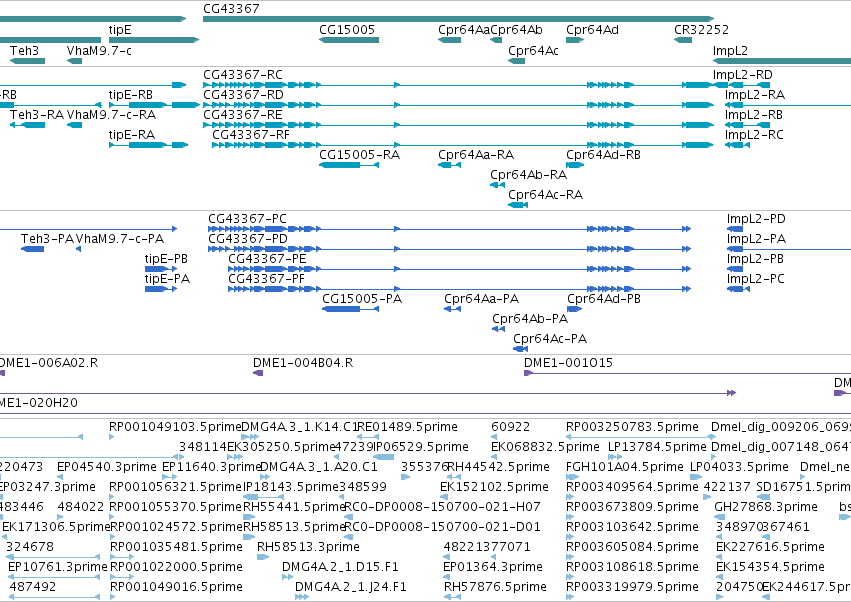This screenshot has width=851, height=602.
Task: Click the Cpr64Aa-RA transcript label
Action: click(x=476, y=155)
